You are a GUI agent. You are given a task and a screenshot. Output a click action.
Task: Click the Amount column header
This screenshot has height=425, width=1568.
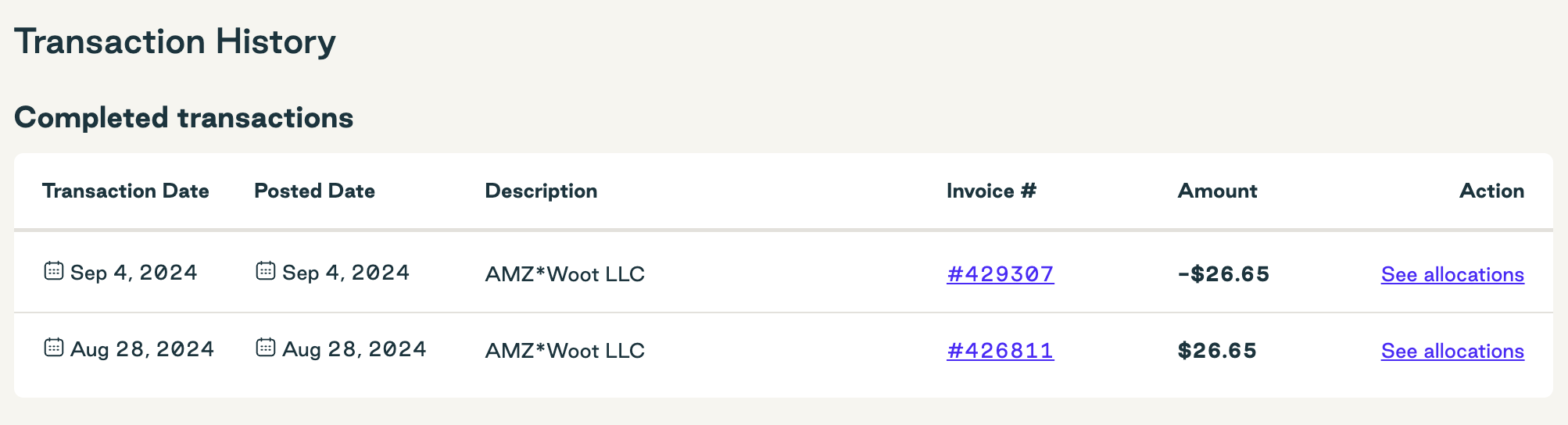point(1217,191)
